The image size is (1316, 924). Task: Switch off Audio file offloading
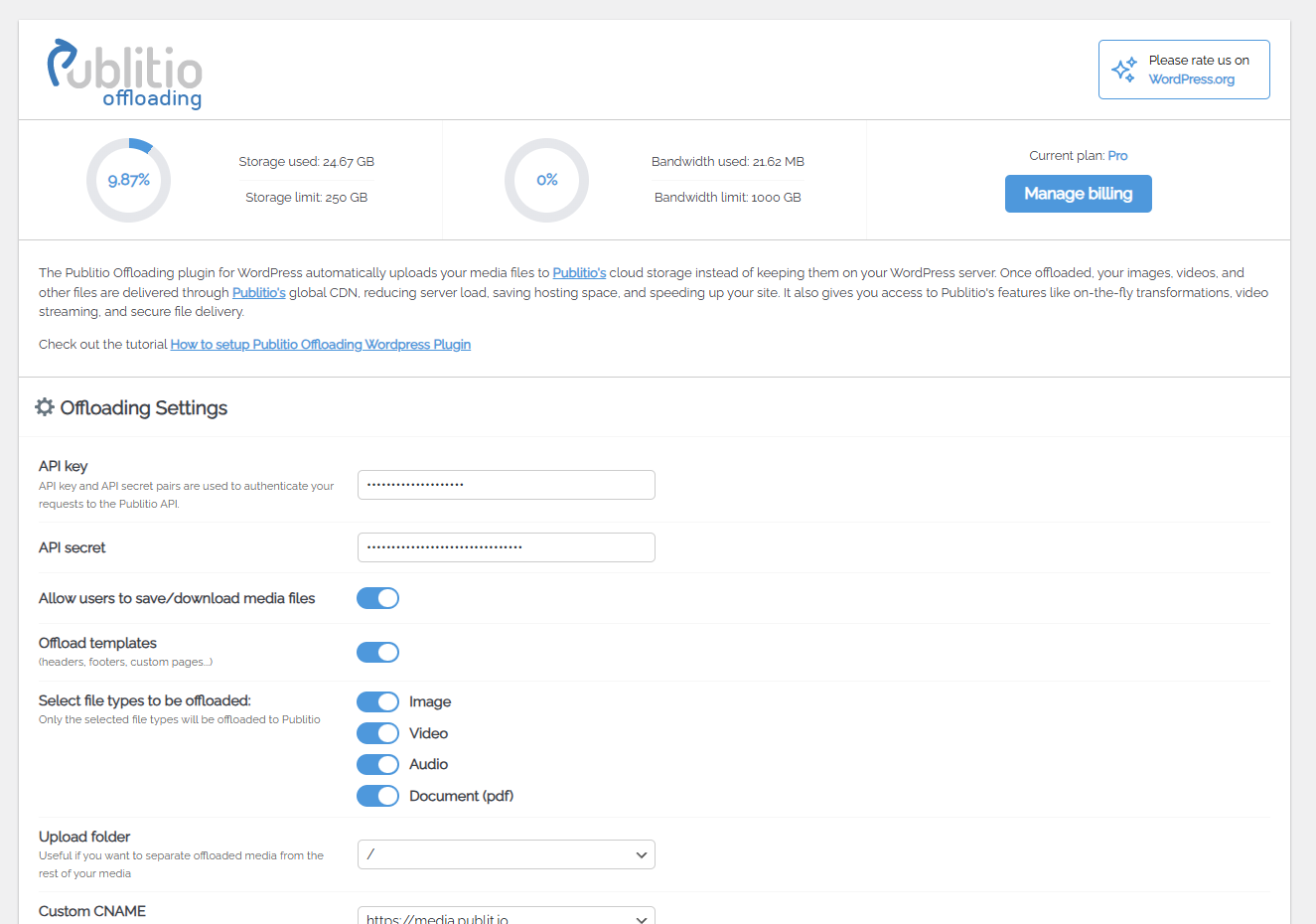(377, 765)
